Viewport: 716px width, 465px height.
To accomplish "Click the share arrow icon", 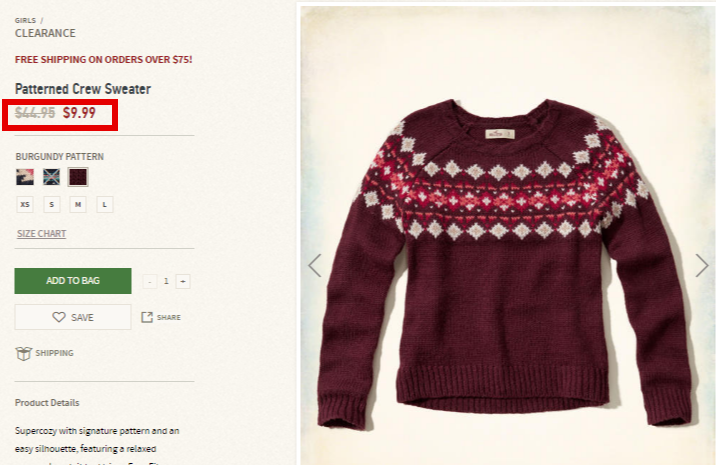I will coord(147,317).
